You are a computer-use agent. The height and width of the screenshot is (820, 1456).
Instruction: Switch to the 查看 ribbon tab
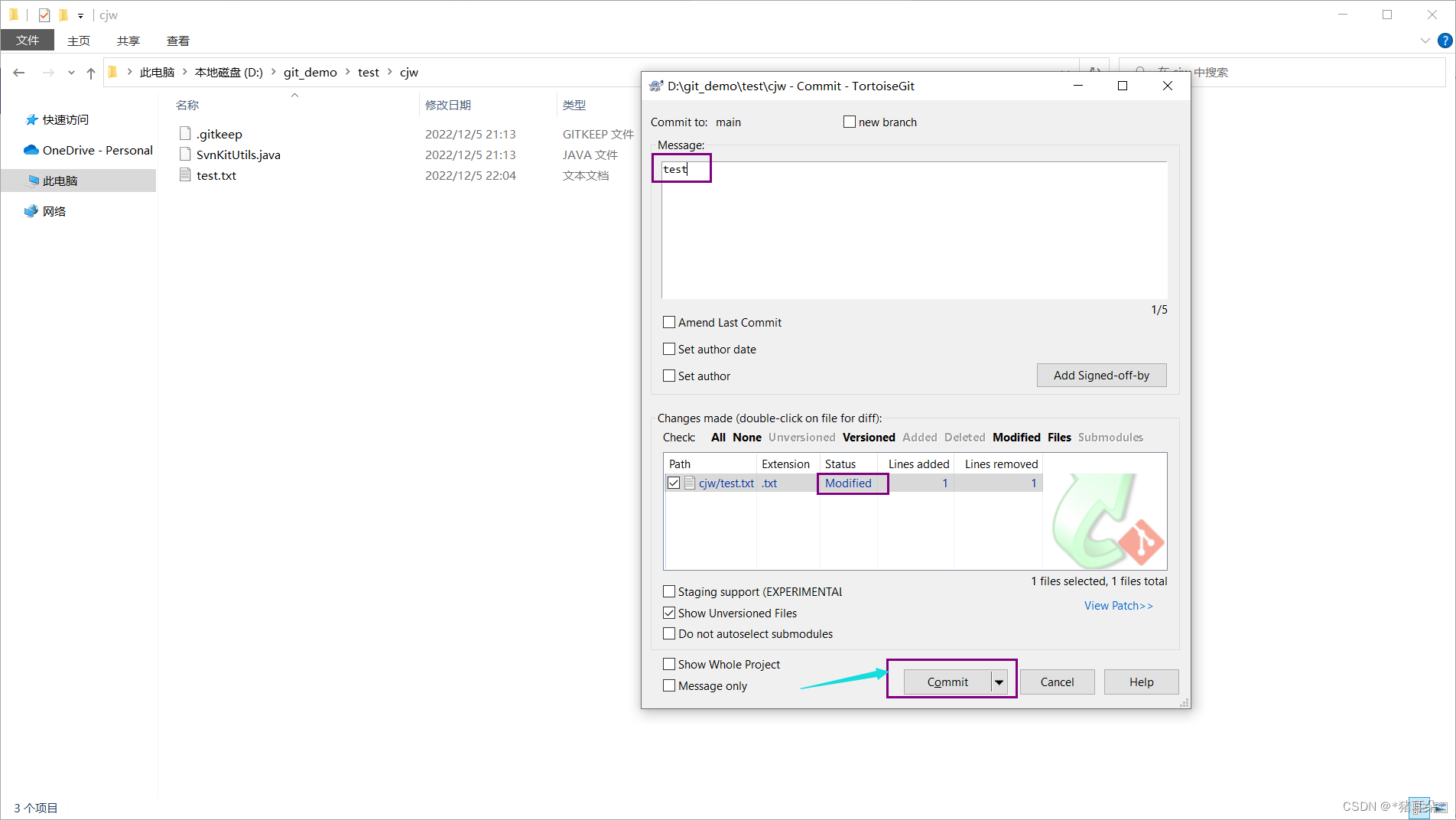177,41
